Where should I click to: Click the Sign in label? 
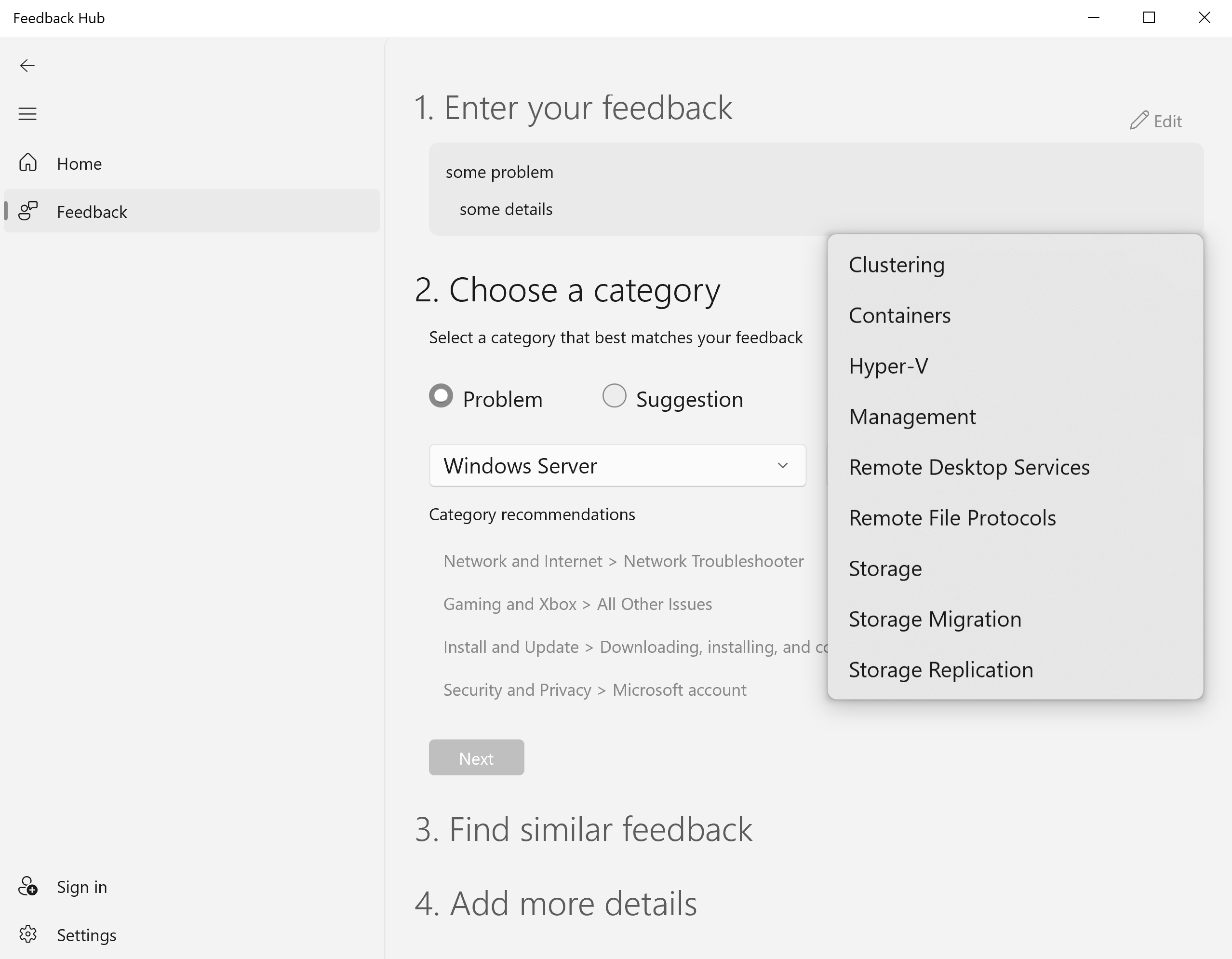click(82, 887)
